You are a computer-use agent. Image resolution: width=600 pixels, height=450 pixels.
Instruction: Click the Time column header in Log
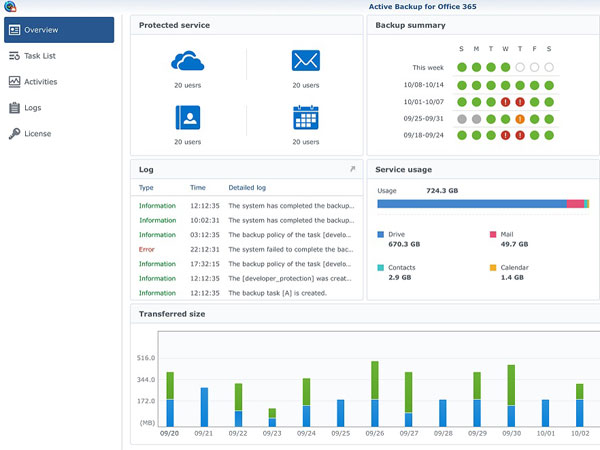(198, 188)
